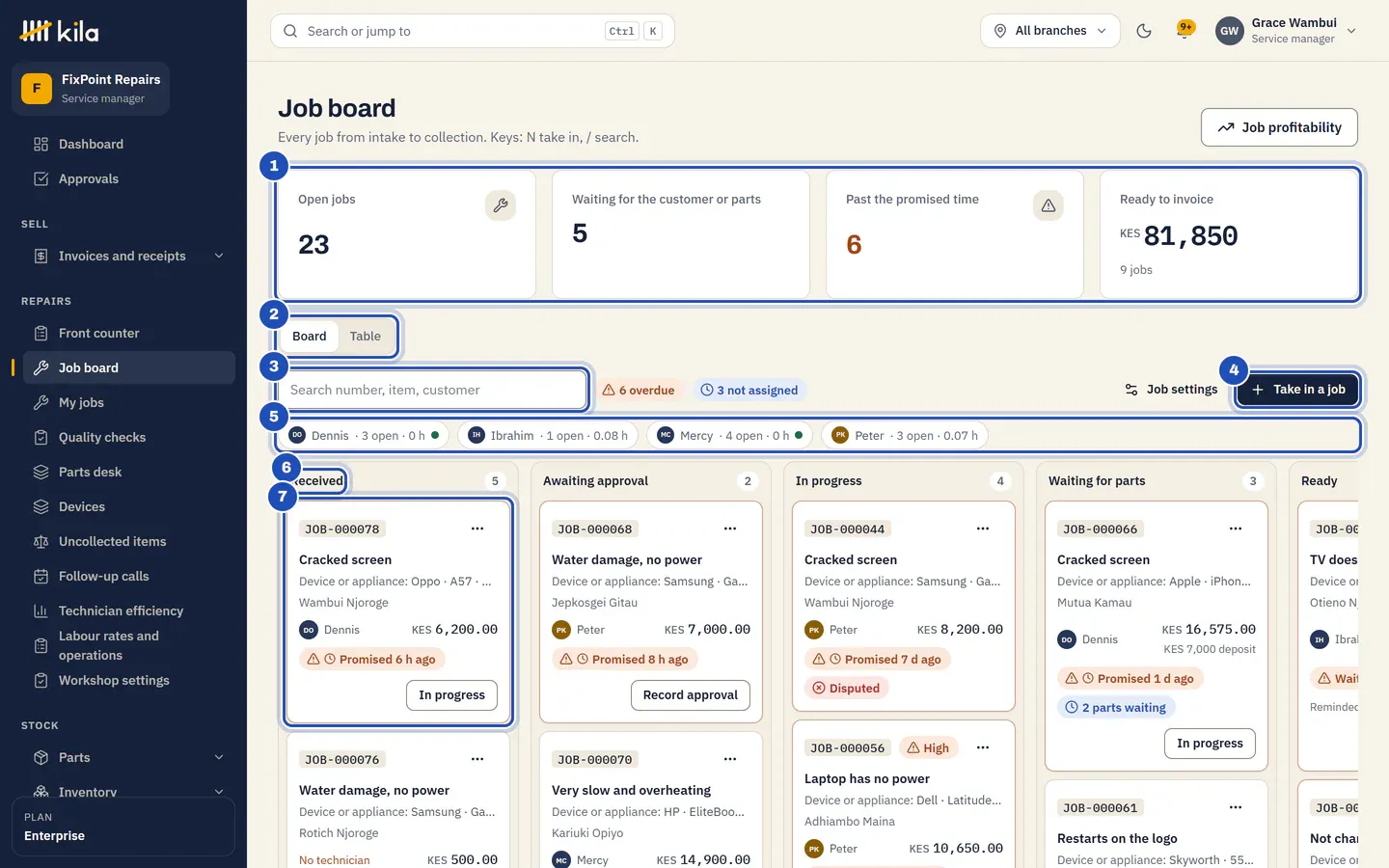Click the kila logo

click(60, 31)
